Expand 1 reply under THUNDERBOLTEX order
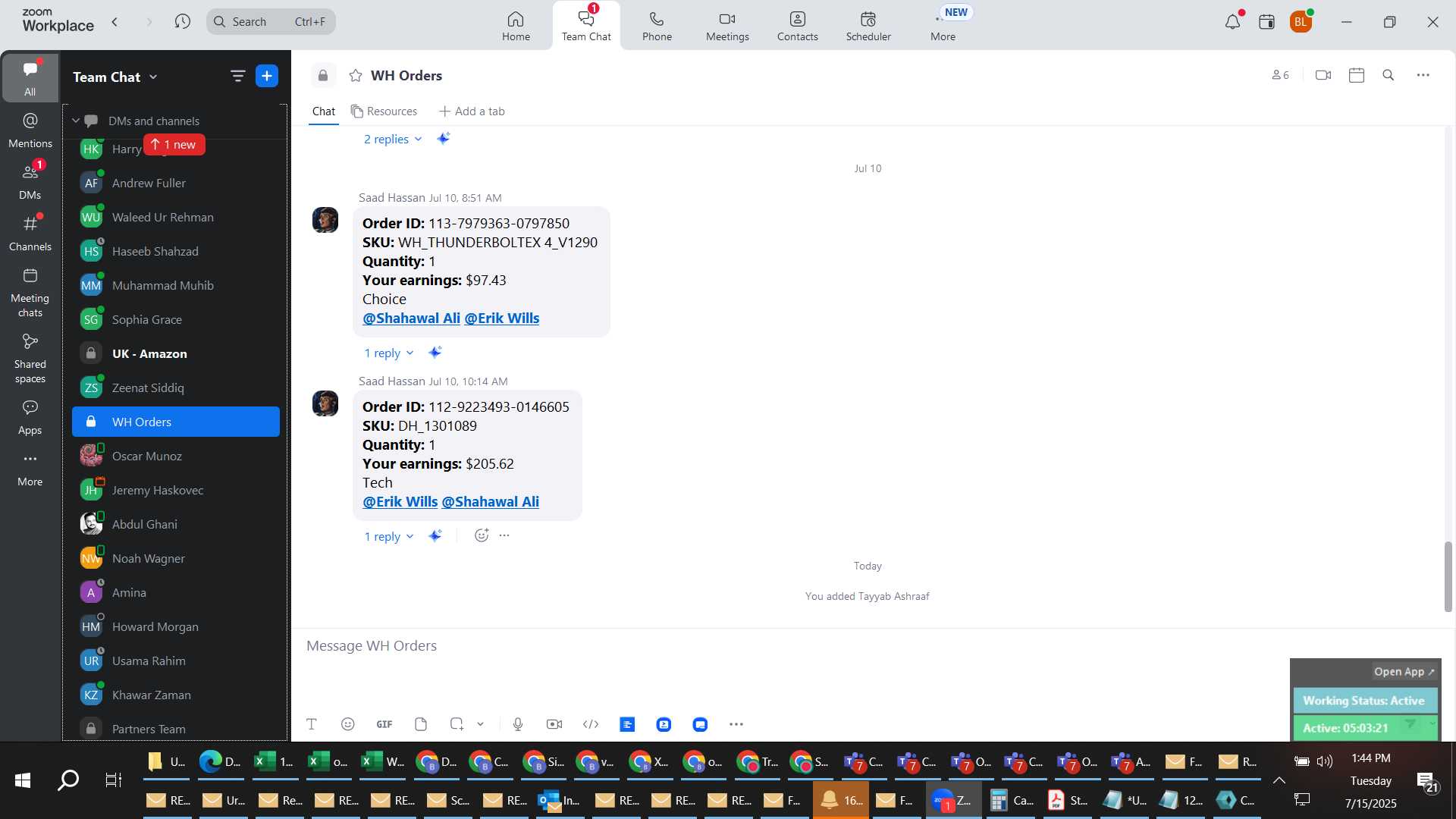The height and width of the screenshot is (819, 1456). pyautogui.click(x=389, y=353)
